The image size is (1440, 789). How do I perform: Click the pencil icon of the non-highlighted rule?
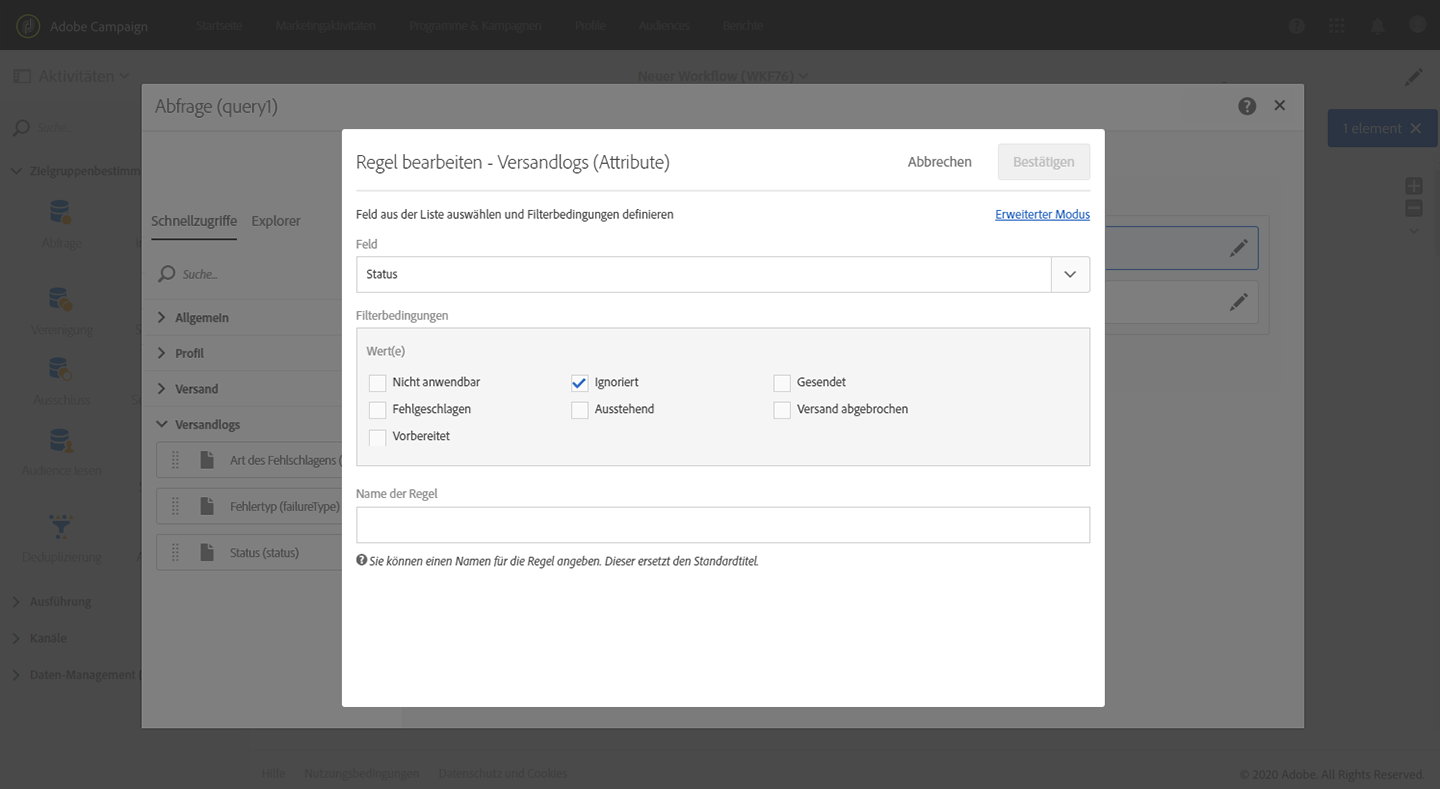coord(1239,300)
